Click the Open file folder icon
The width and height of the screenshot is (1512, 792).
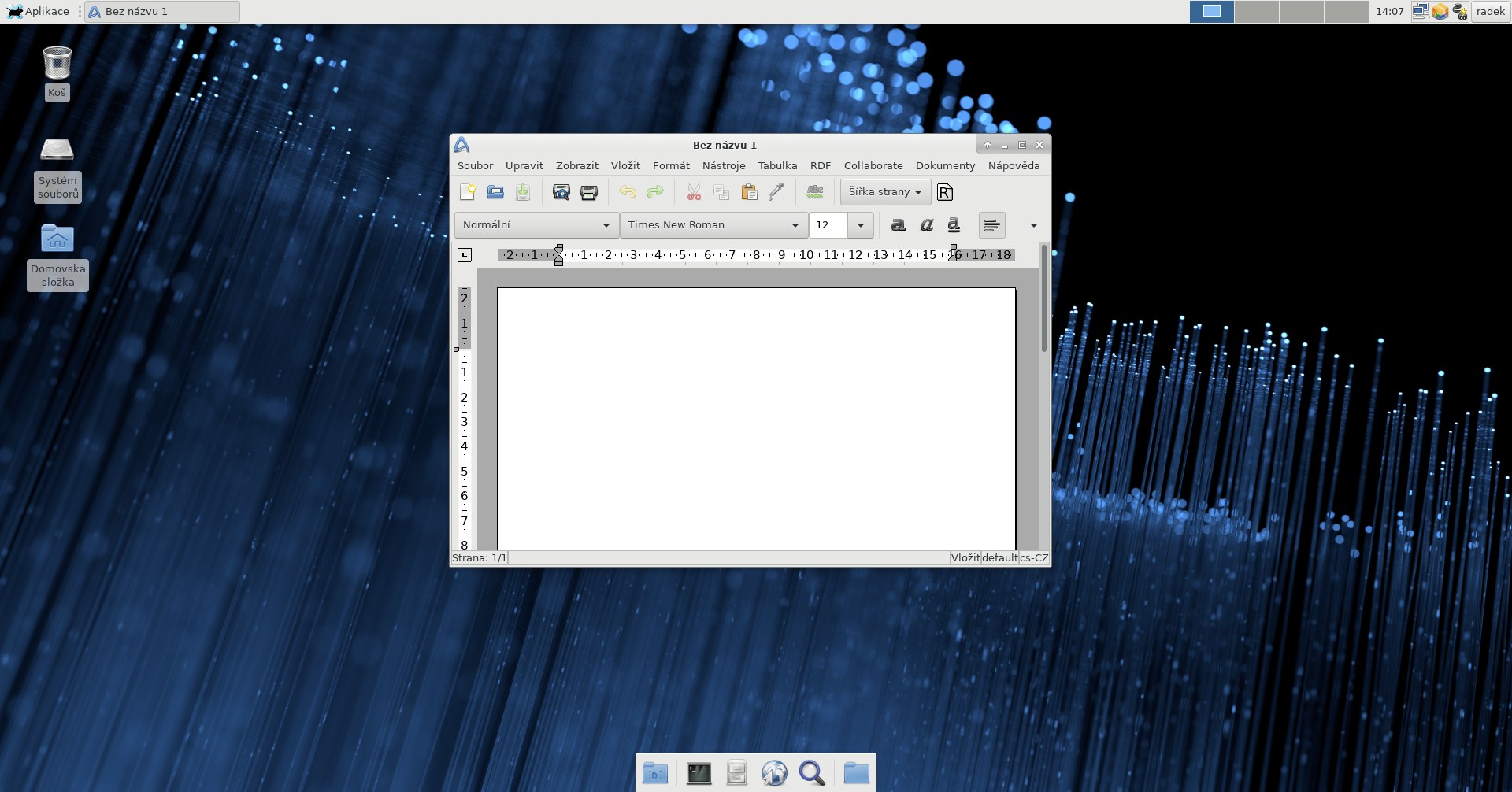coord(495,192)
